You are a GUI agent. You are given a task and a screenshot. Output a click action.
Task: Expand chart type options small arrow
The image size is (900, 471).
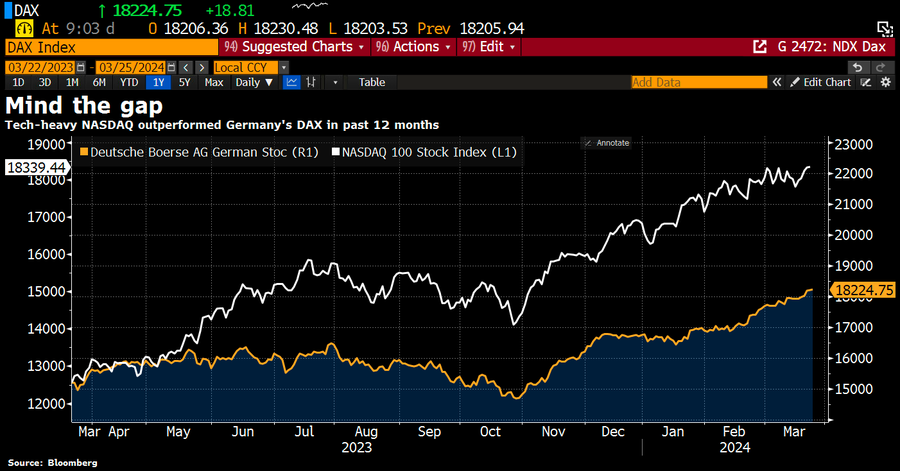[335, 83]
